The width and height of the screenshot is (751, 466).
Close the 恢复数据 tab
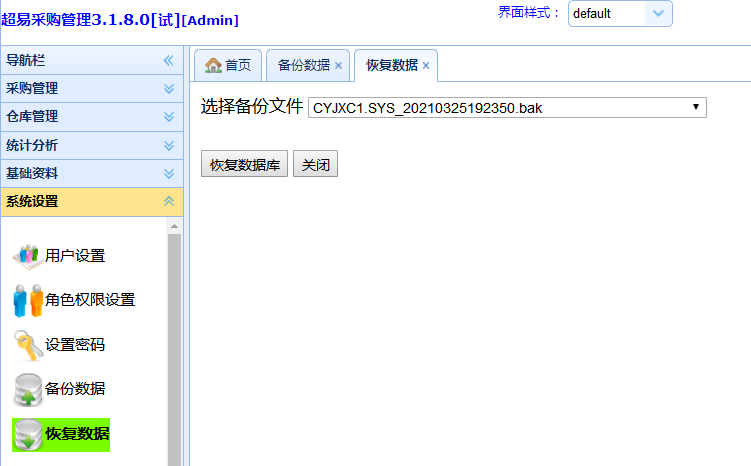426,66
